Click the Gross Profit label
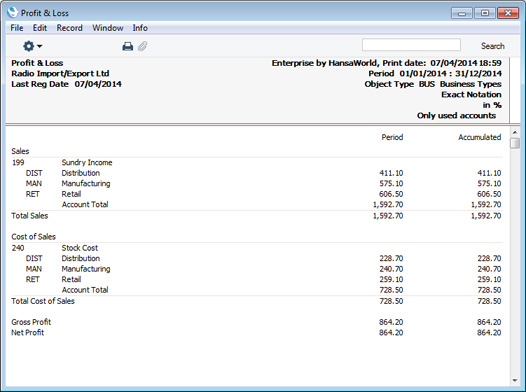The width and height of the screenshot is (526, 392). pos(31,322)
